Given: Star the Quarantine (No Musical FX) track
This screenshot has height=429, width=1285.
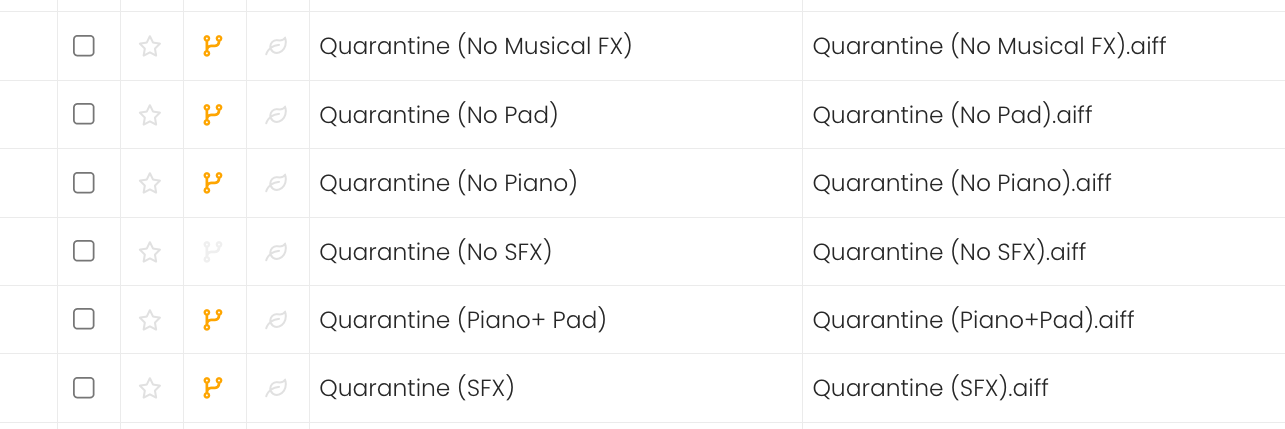Looking at the screenshot, I should (150, 46).
